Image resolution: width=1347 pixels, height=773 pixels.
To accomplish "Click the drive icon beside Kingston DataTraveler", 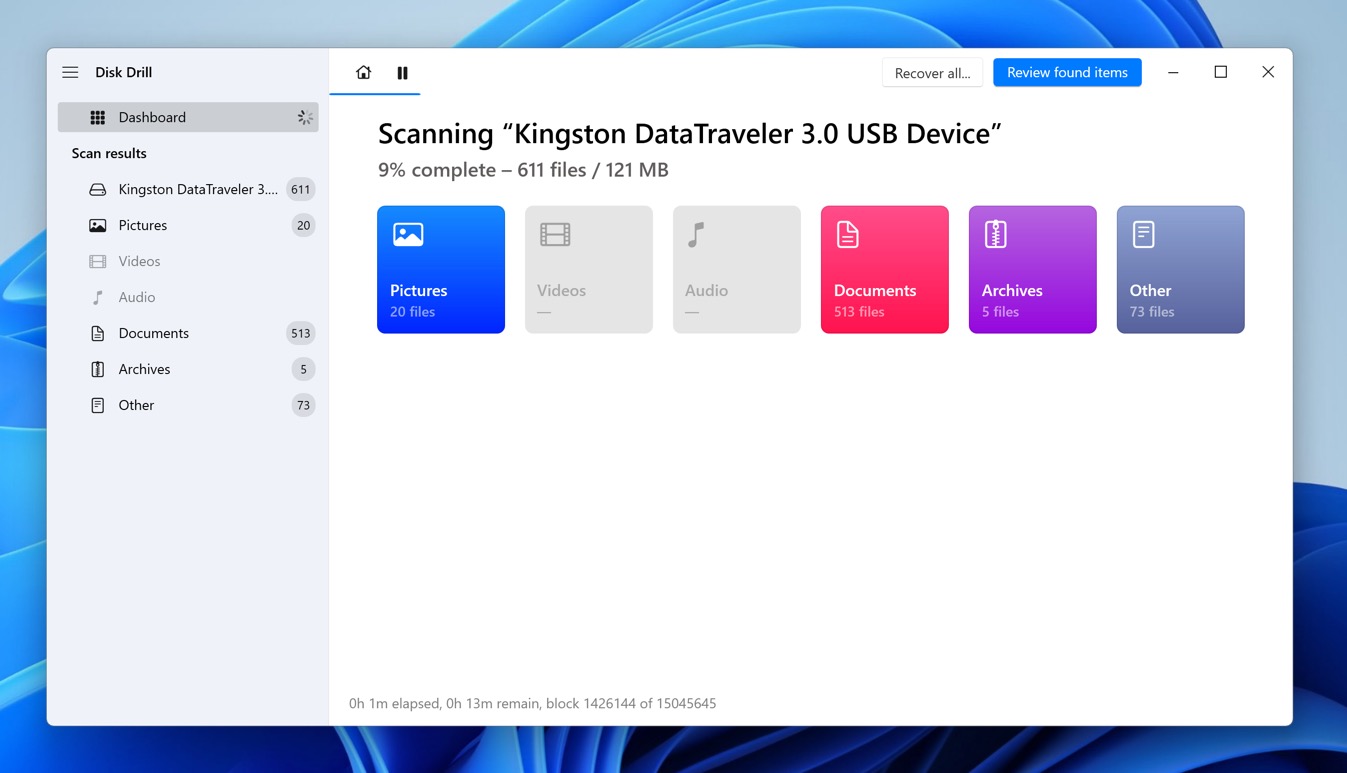I will (97, 189).
